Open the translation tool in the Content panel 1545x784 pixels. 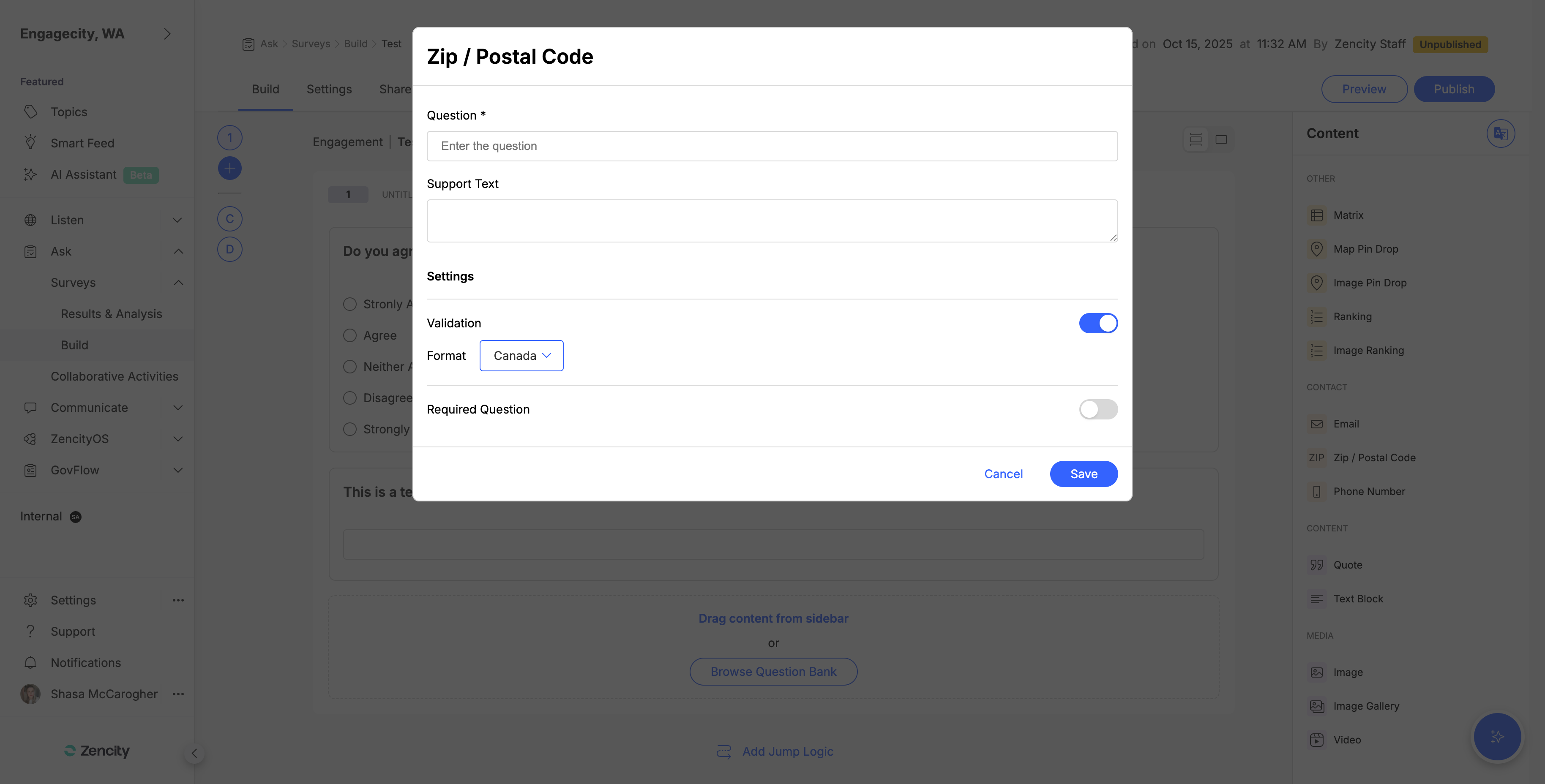(1500, 133)
